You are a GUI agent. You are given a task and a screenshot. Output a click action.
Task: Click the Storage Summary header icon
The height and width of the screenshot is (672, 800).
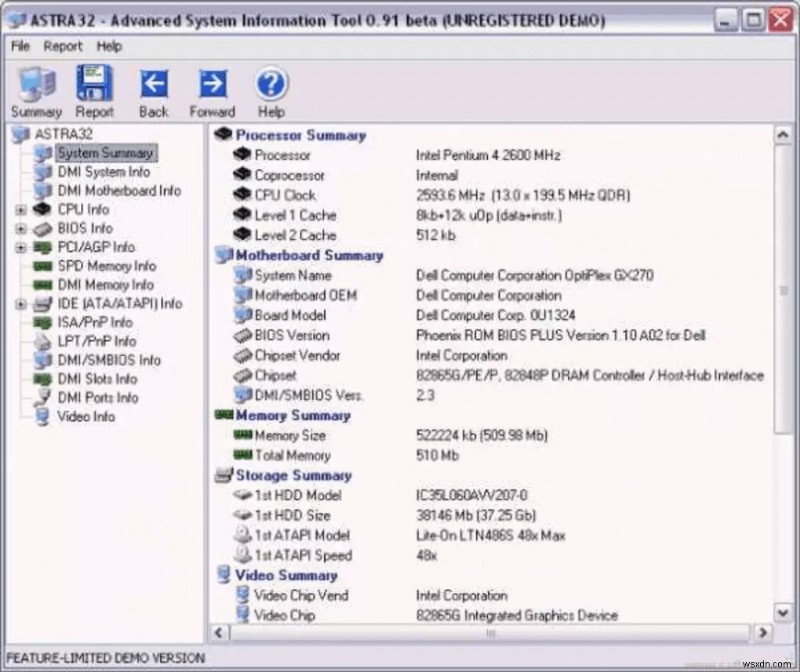(x=224, y=475)
